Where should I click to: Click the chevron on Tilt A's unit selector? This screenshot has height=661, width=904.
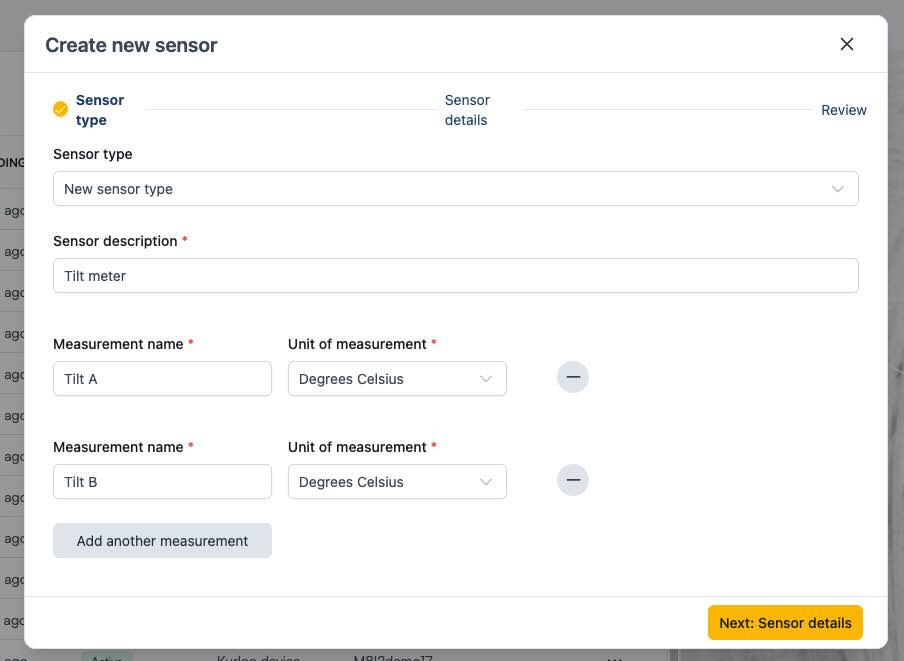[x=487, y=378]
